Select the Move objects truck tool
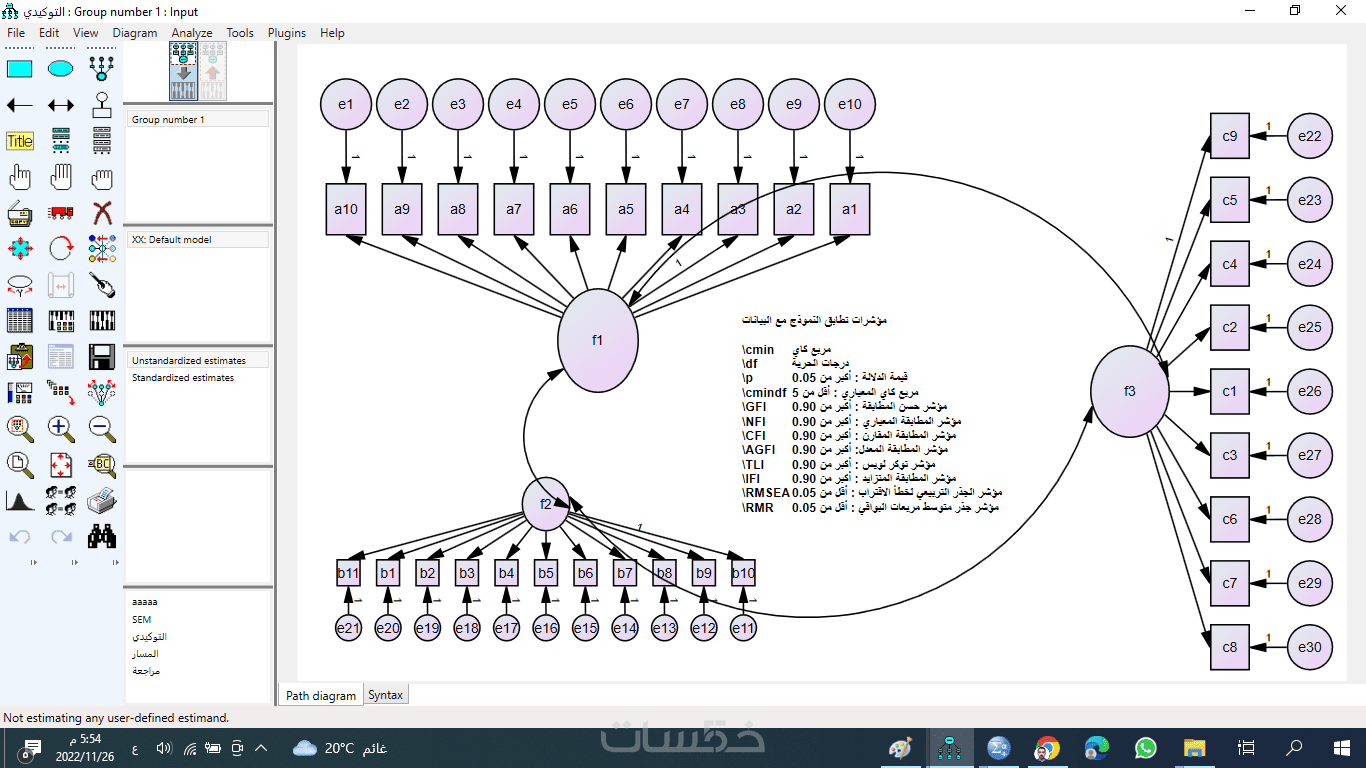Screen dimensions: 1366x768 click(x=61, y=212)
